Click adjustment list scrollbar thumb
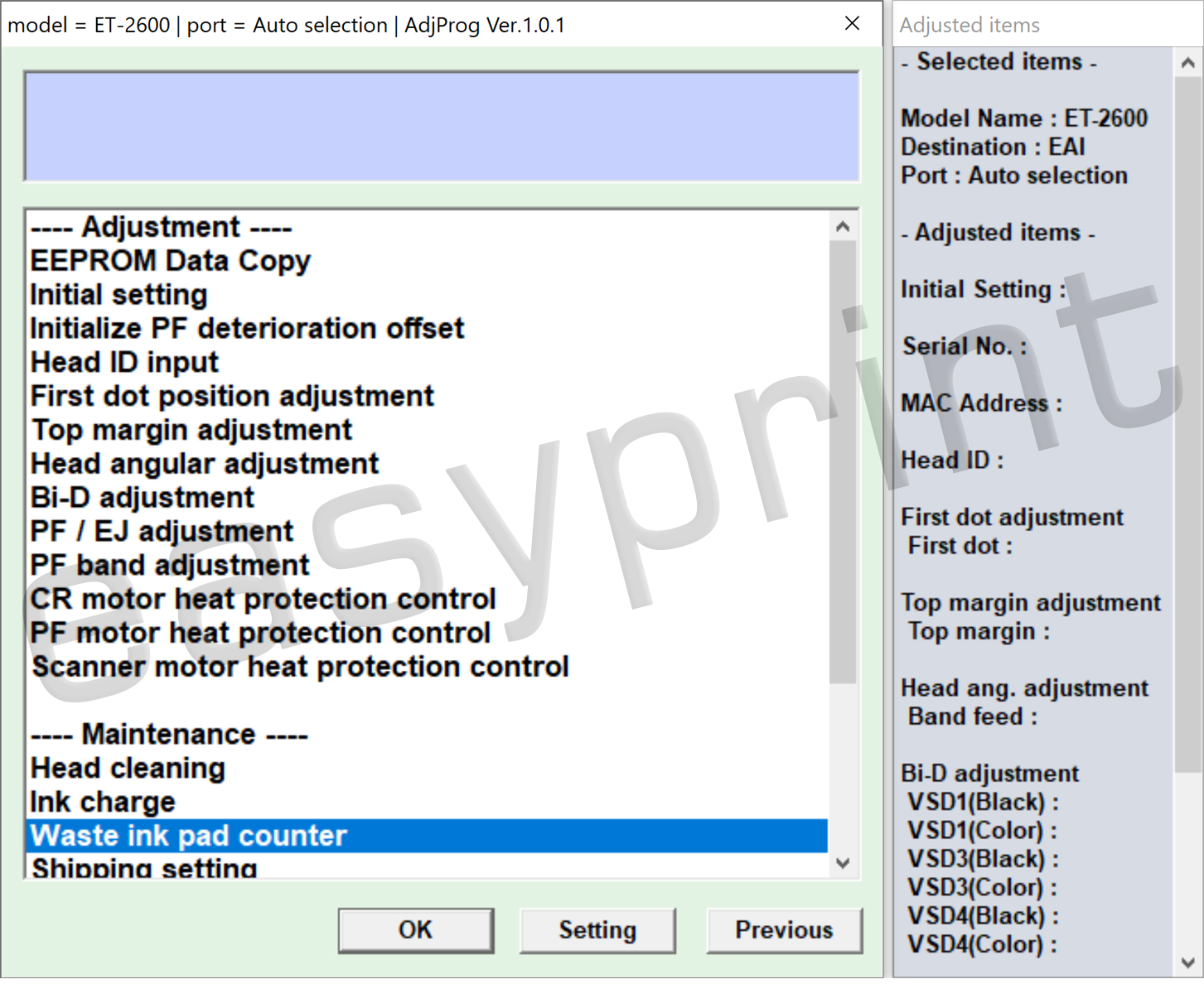The image size is (1204, 989). tap(843, 461)
